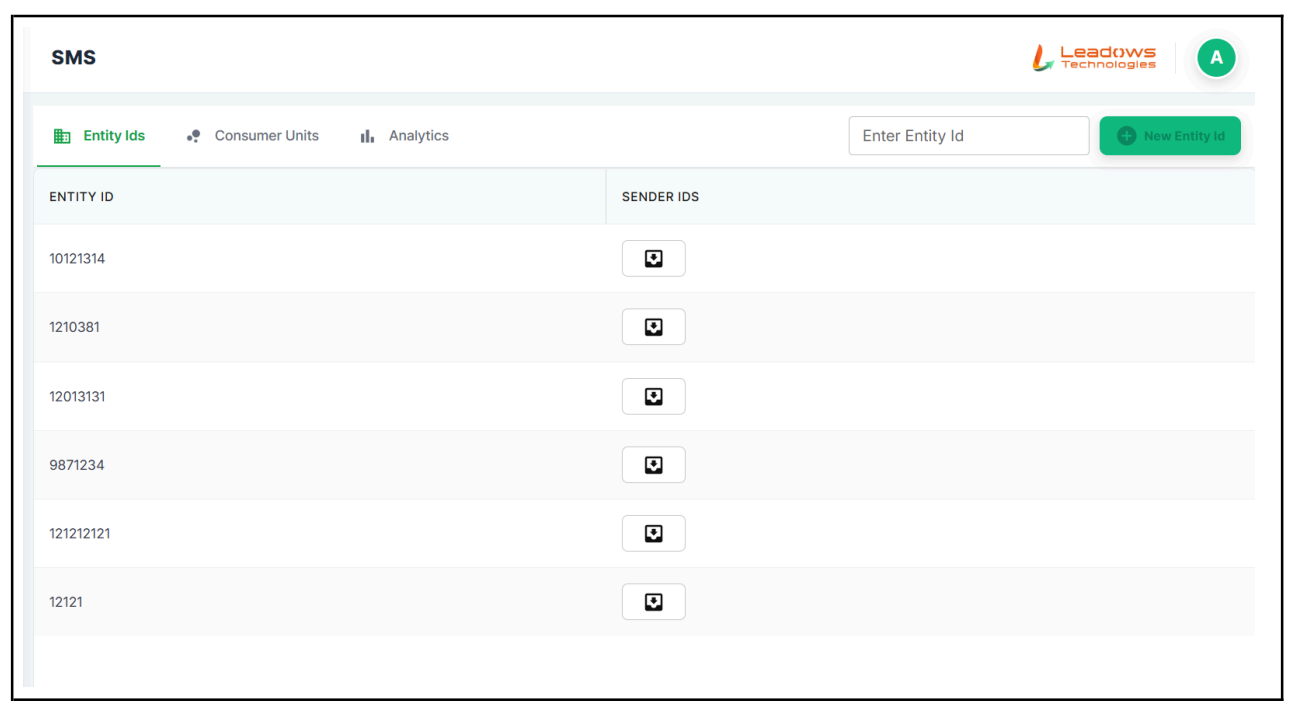Open sender IDs for entity 1210381

click(x=653, y=327)
